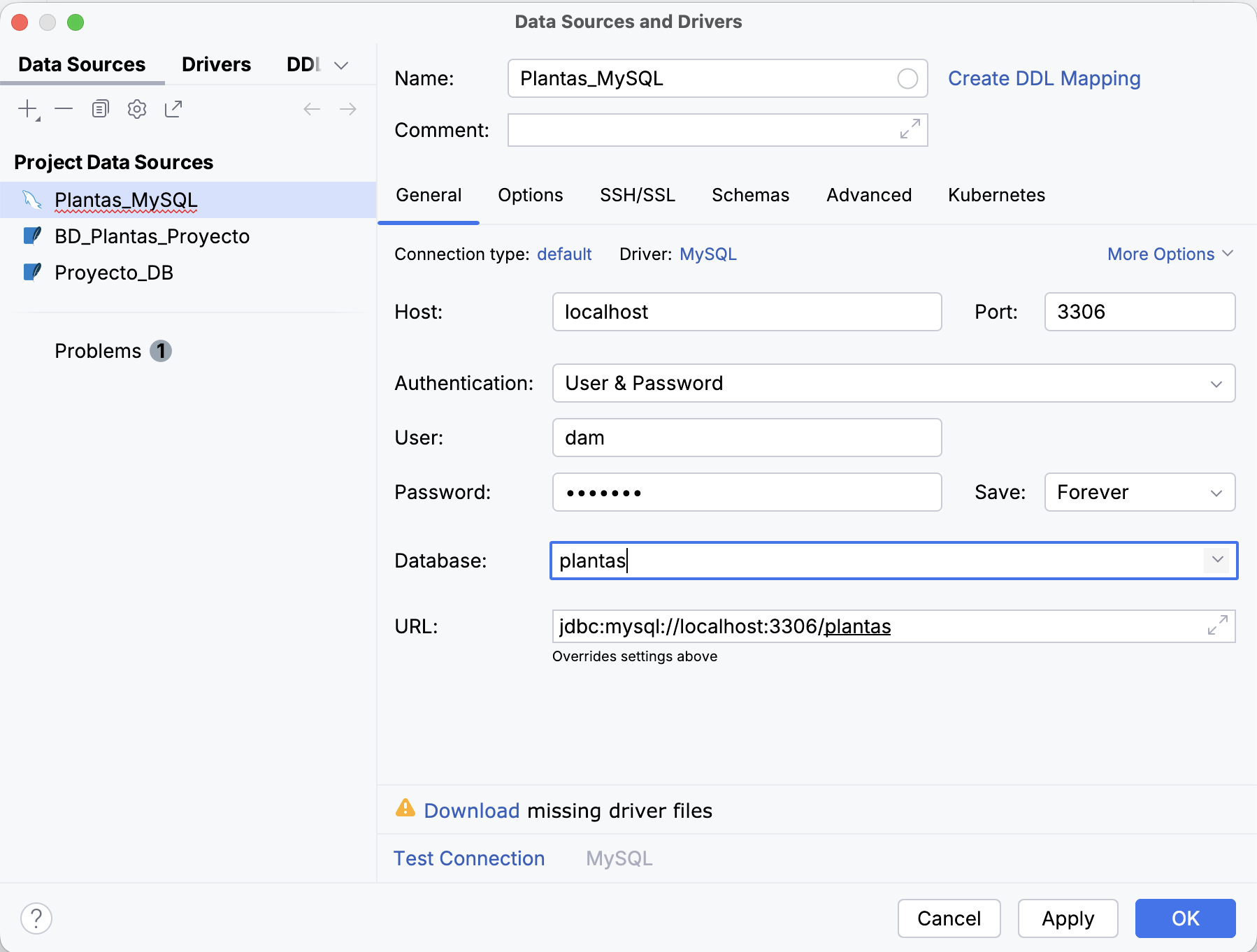Click the MySQL driver link
The height and width of the screenshot is (952, 1257).
coord(708,254)
